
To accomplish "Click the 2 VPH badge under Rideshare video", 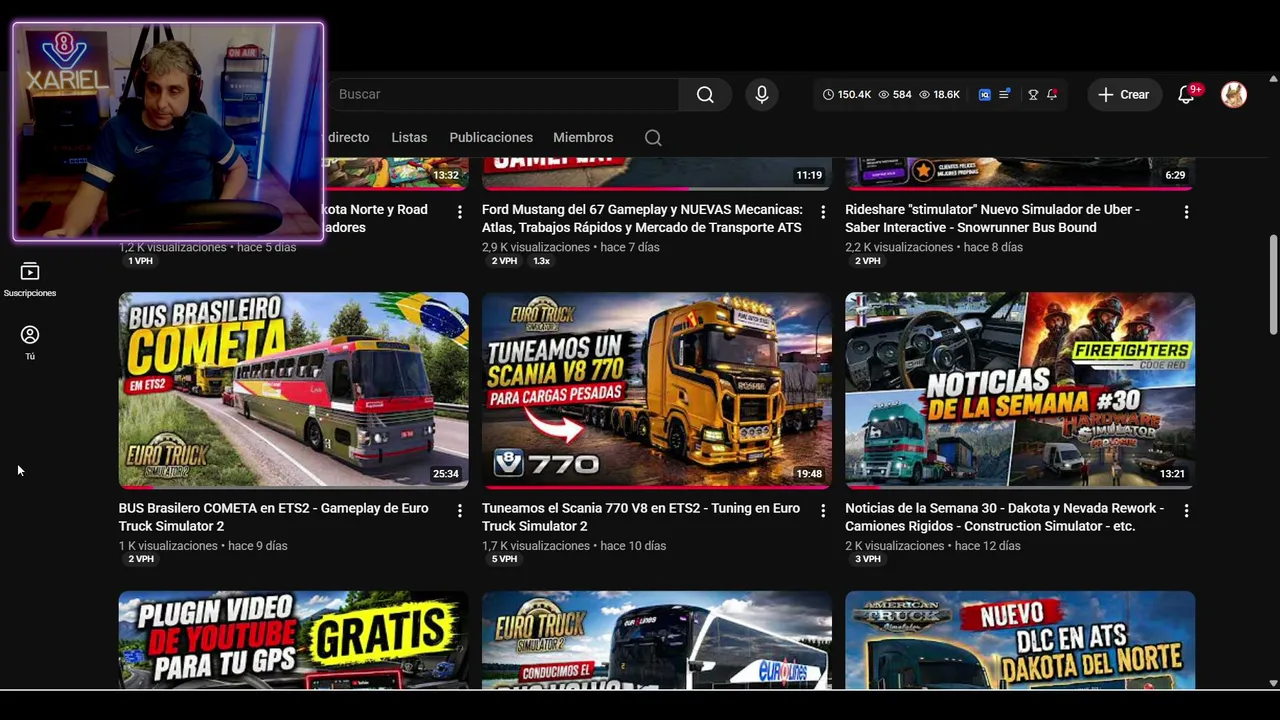I will [867, 261].
